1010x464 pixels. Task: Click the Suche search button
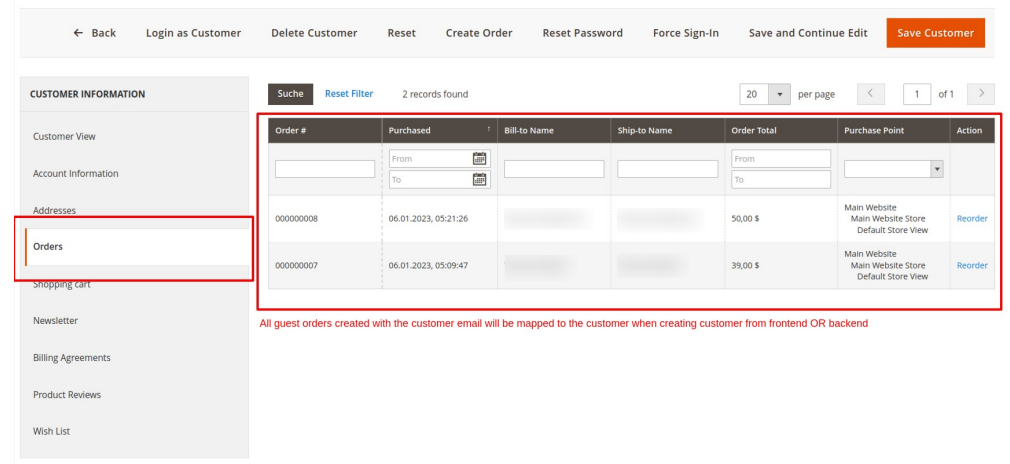pos(290,94)
